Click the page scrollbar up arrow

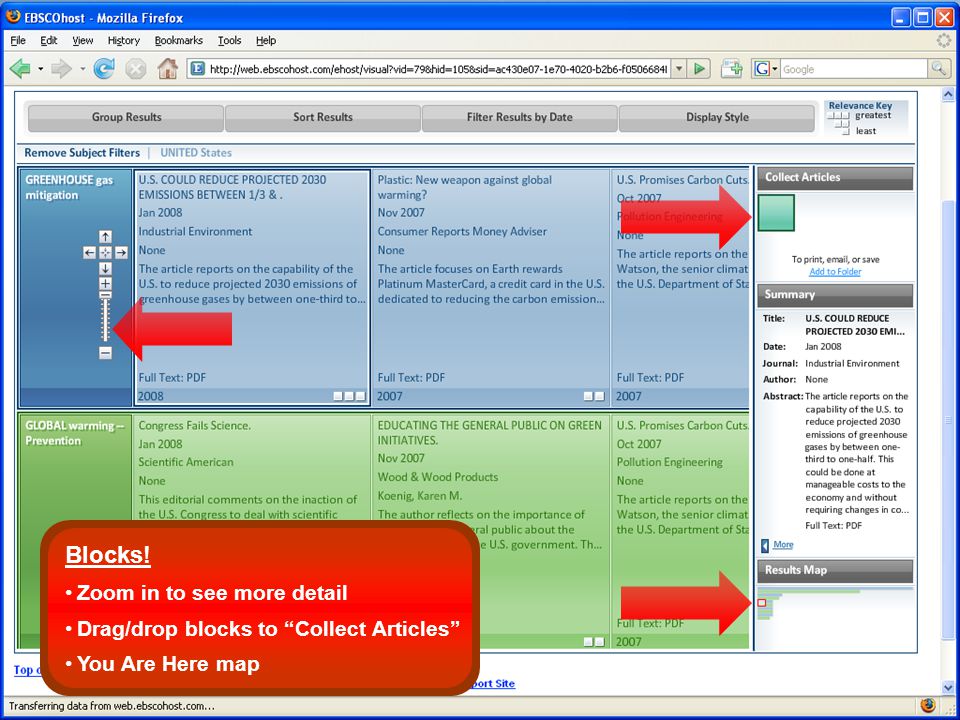(948, 95)
